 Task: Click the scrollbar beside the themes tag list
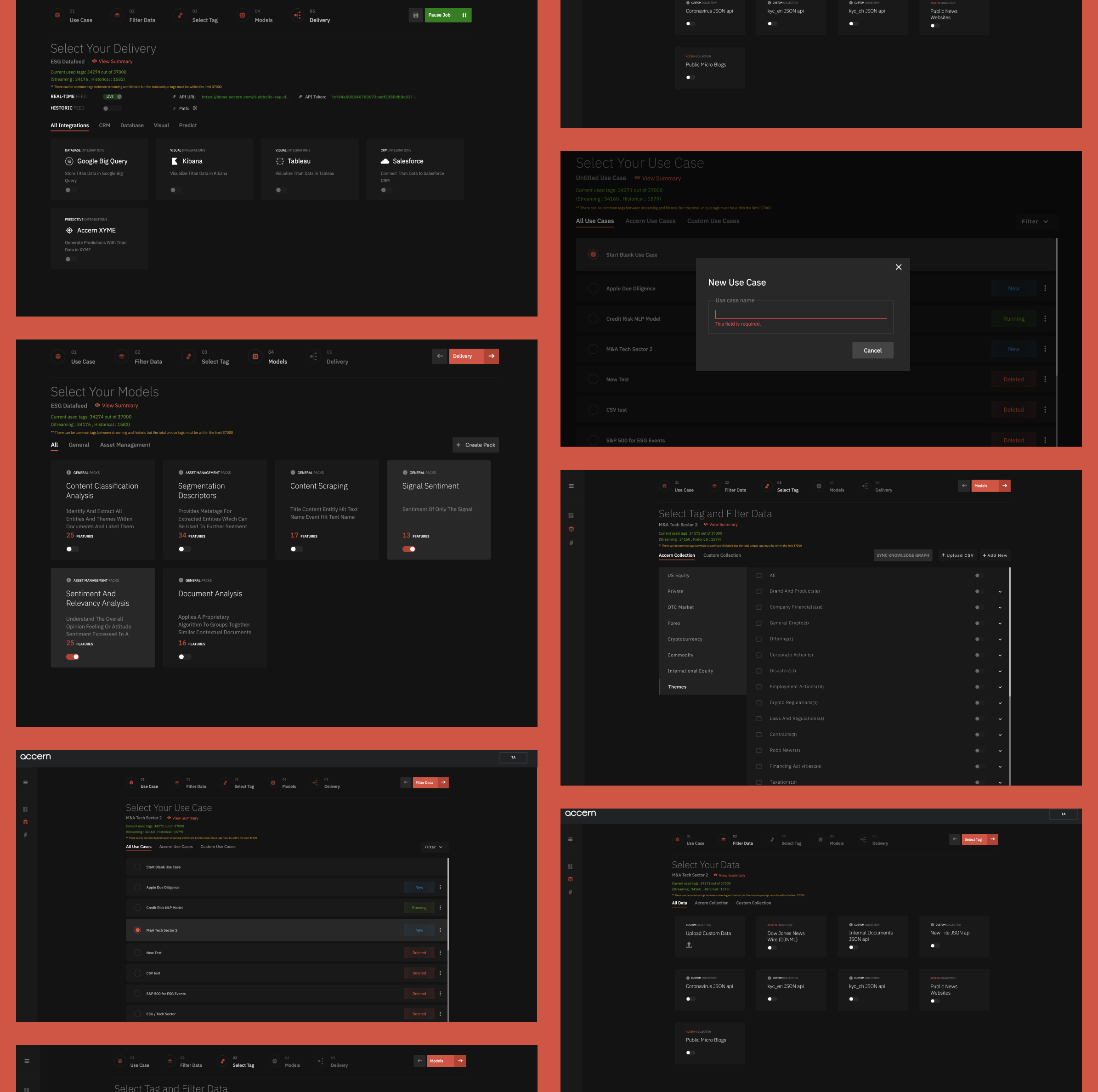tap(1009, 631)
